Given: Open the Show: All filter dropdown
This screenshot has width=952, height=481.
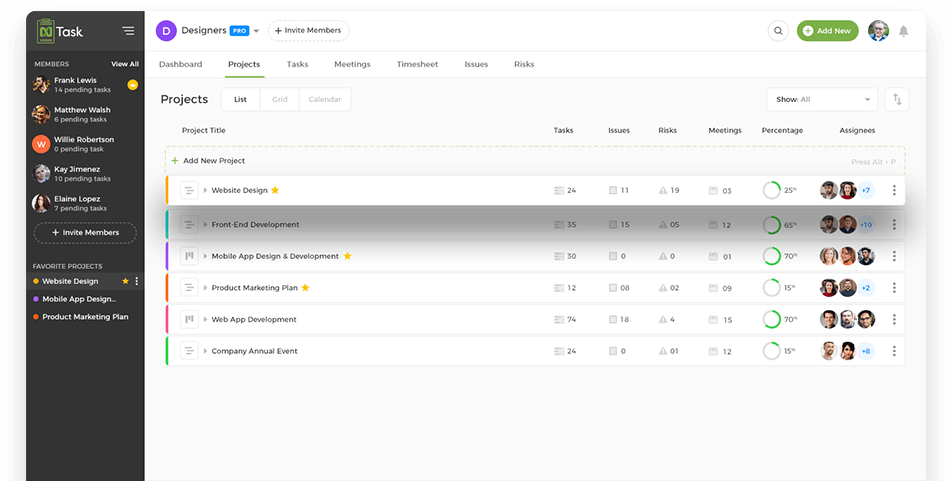Looking at the screenshot, I should [x=822, y=99].
